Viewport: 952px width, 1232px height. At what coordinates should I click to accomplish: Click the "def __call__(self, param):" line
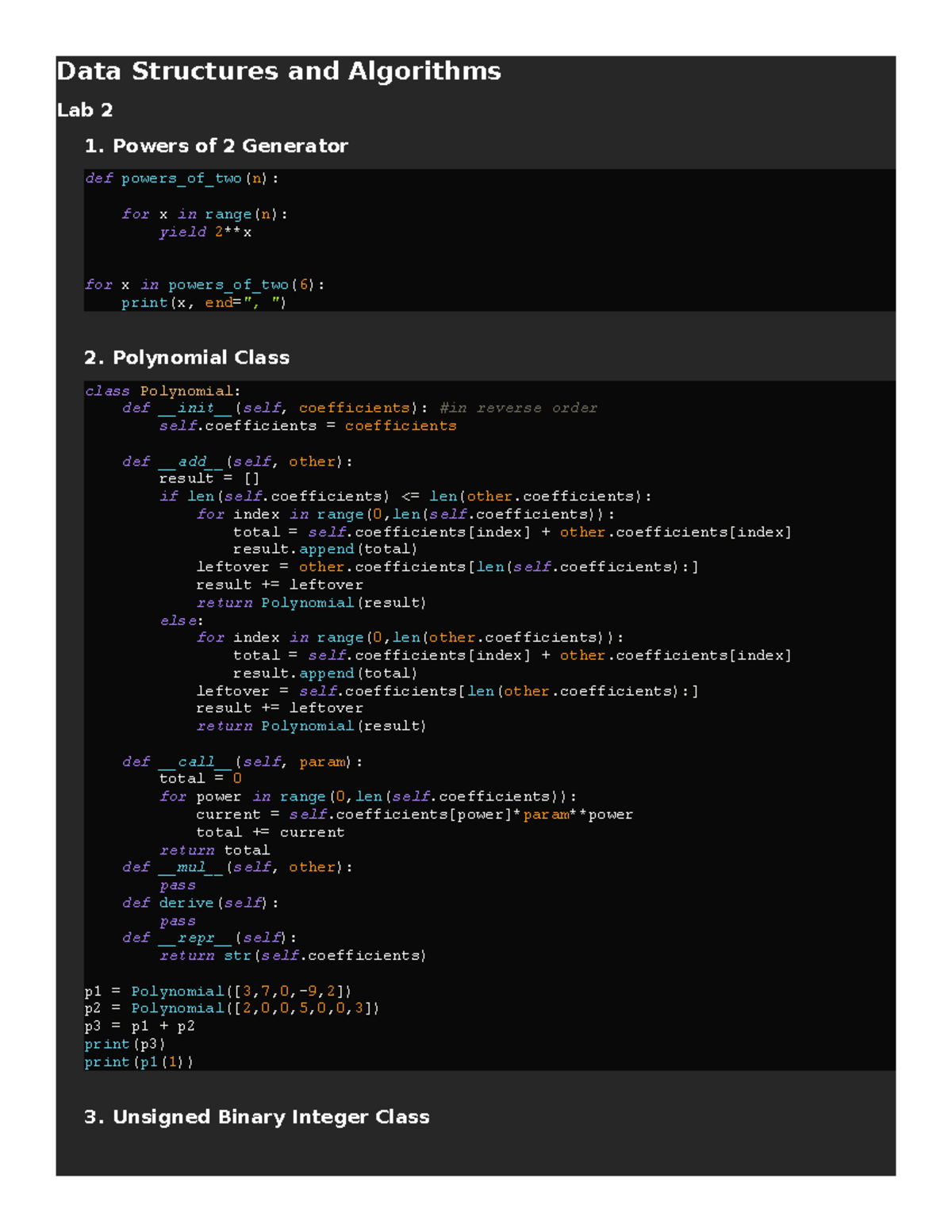tap(242, 762)
